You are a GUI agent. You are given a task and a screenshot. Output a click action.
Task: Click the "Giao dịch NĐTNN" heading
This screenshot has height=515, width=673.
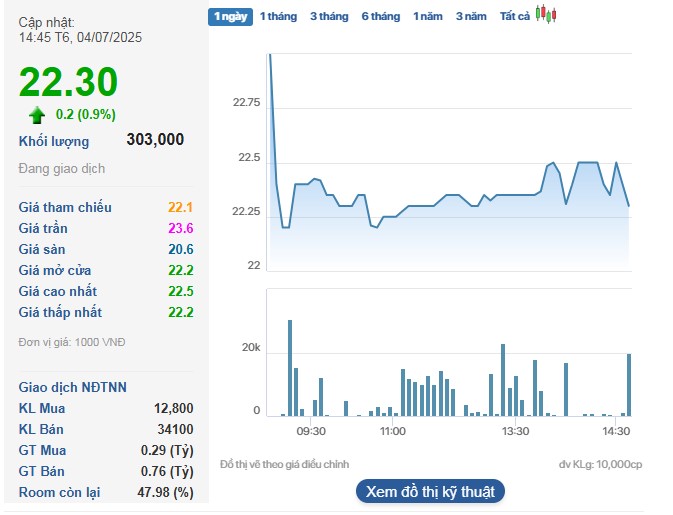[73, 387]
